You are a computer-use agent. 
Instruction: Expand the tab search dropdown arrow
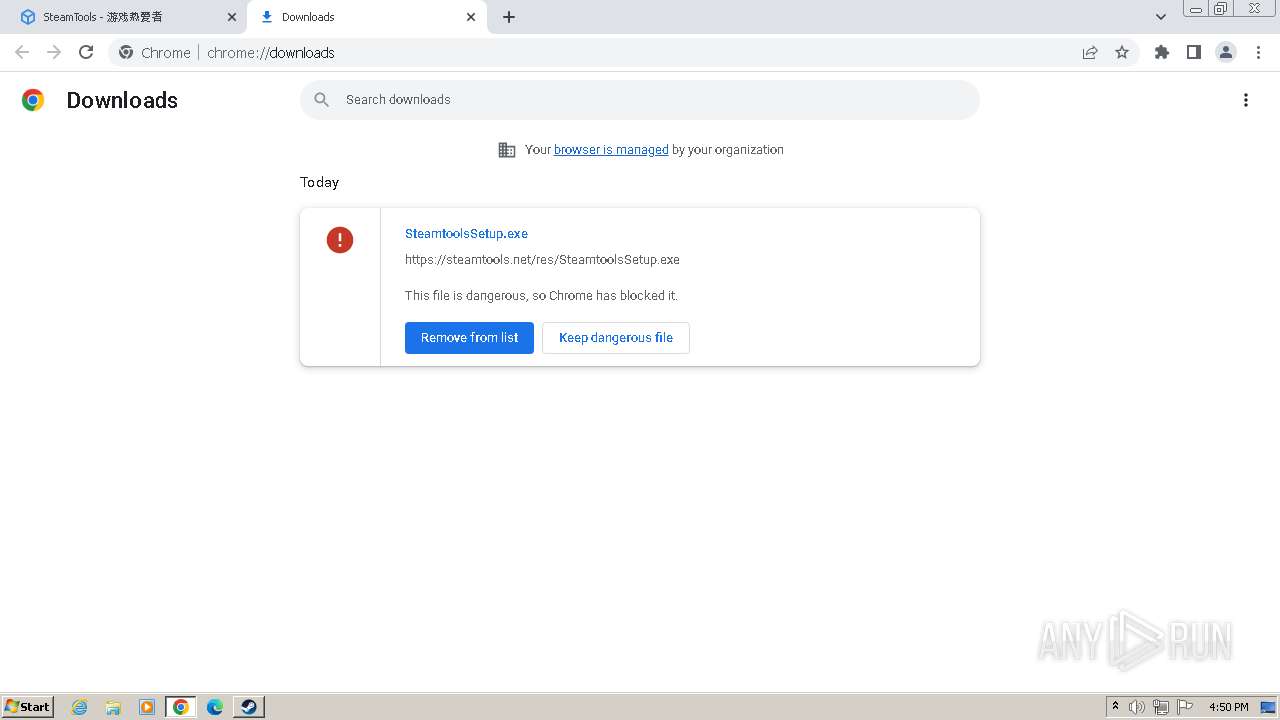pos(1161,17)
